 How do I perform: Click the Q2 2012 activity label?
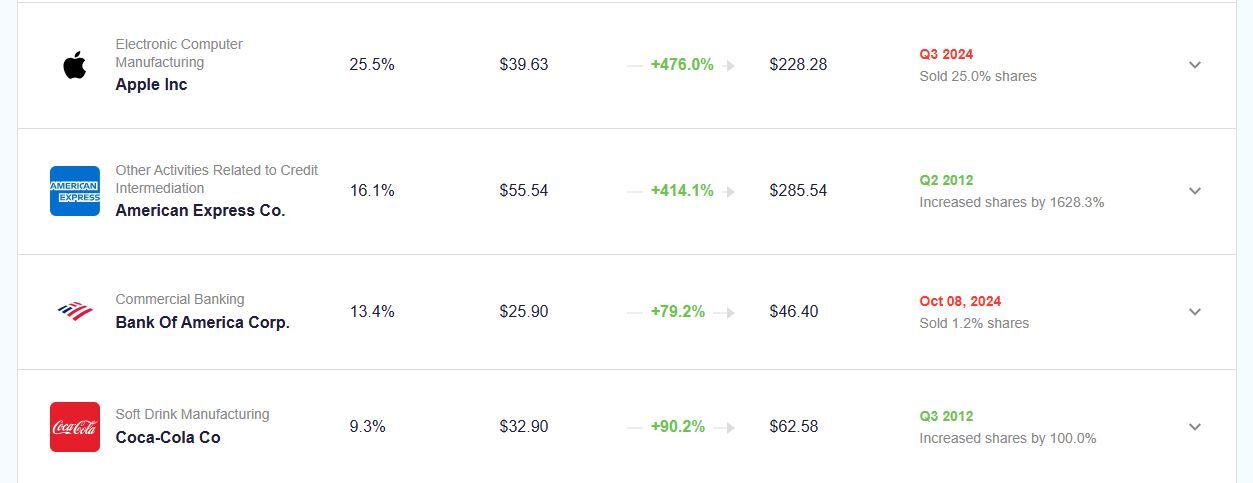tap(946, 180)
